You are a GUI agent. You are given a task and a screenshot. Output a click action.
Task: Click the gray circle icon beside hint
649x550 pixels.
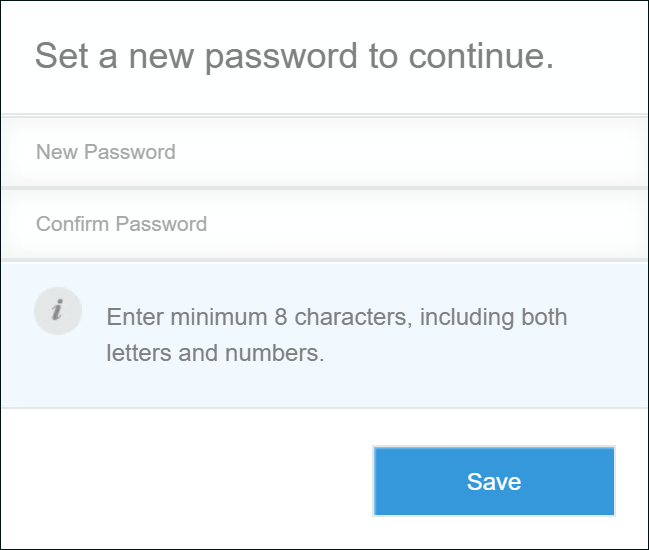point(57,311)
